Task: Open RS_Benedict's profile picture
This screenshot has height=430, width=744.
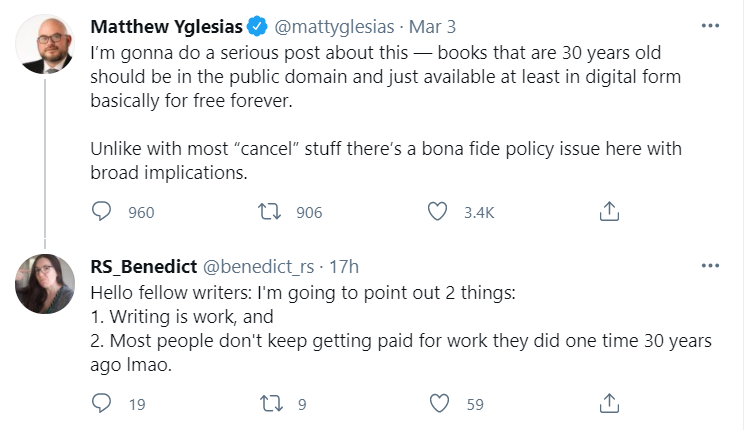Action: click(45, 284)
